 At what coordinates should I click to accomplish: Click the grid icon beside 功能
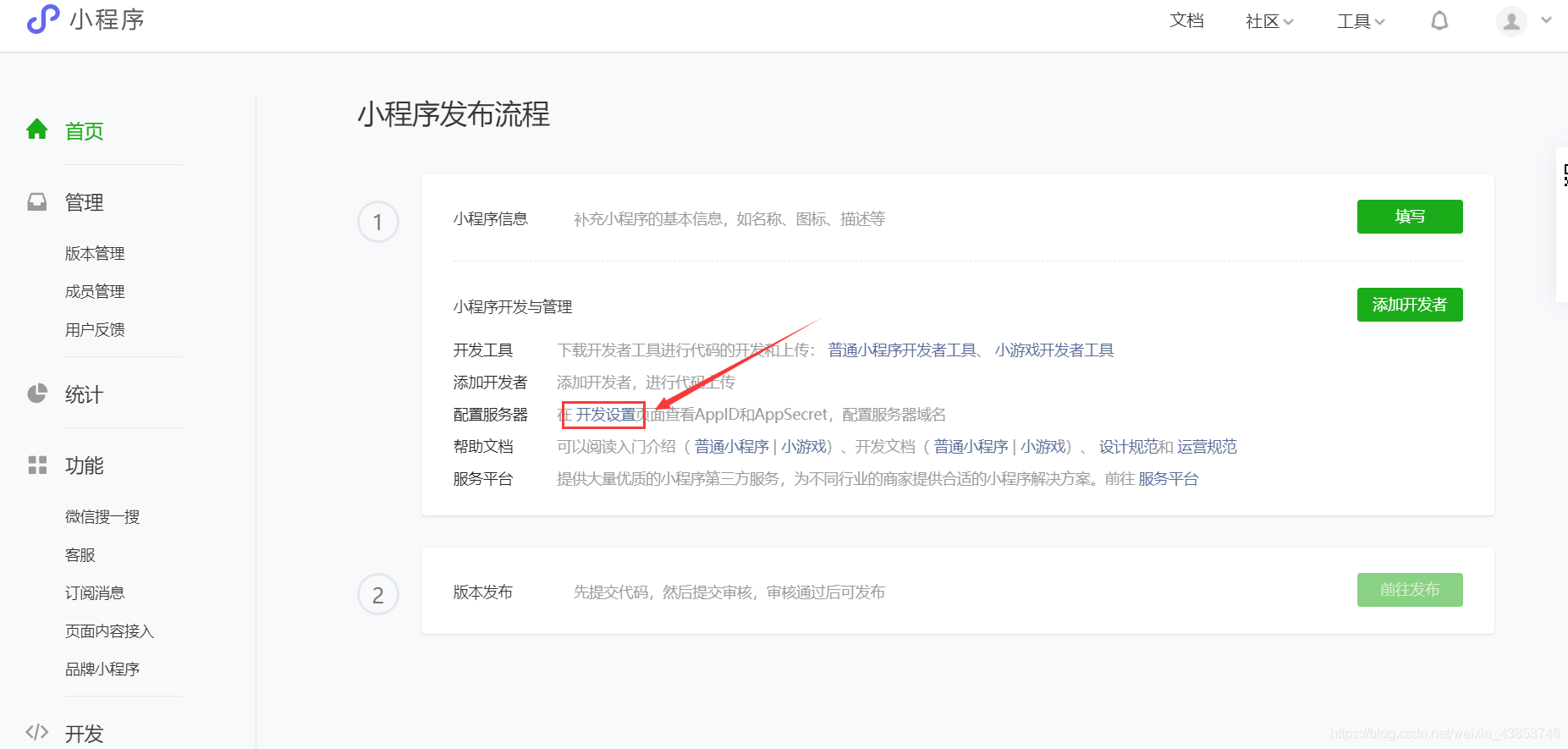pyautogui.click(x=37, y=465)
